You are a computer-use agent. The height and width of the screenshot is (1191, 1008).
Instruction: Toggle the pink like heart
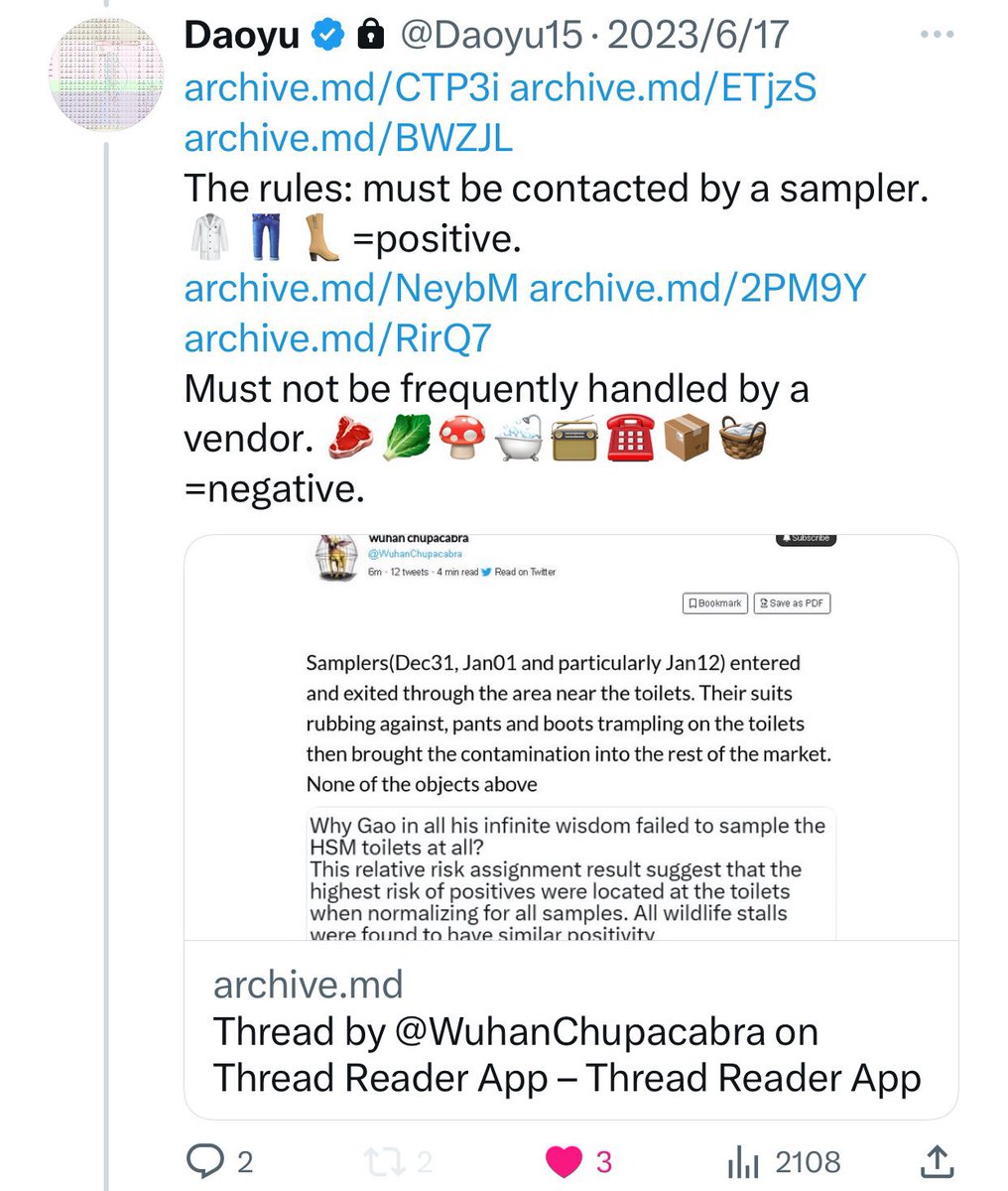click(x=565, y=1160)
